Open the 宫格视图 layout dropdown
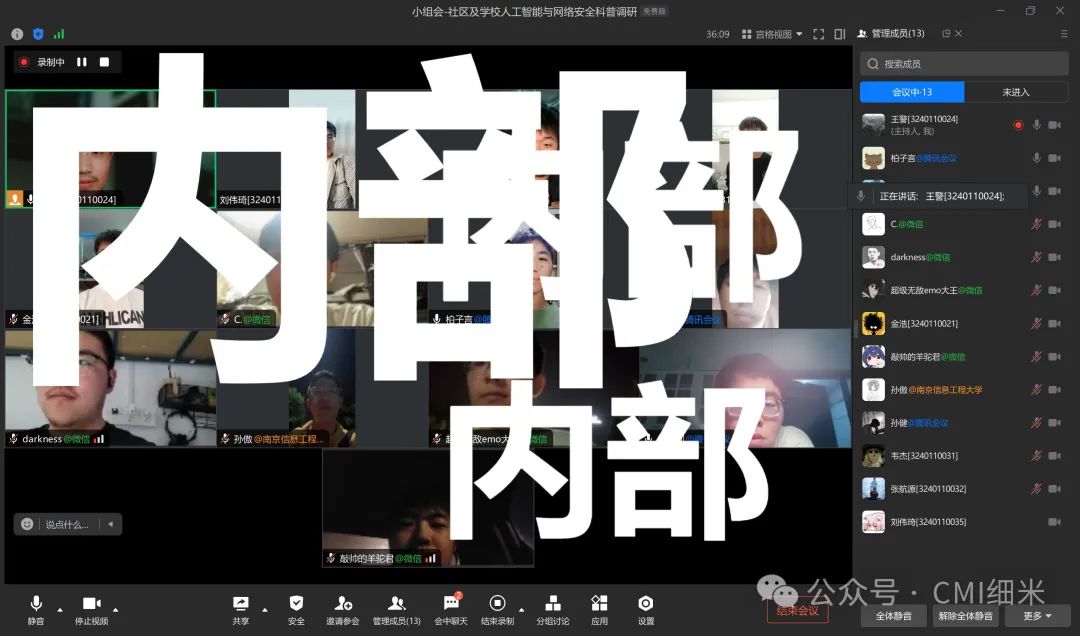Screen dimensions: 1080x636 click(x=772, y=34)
